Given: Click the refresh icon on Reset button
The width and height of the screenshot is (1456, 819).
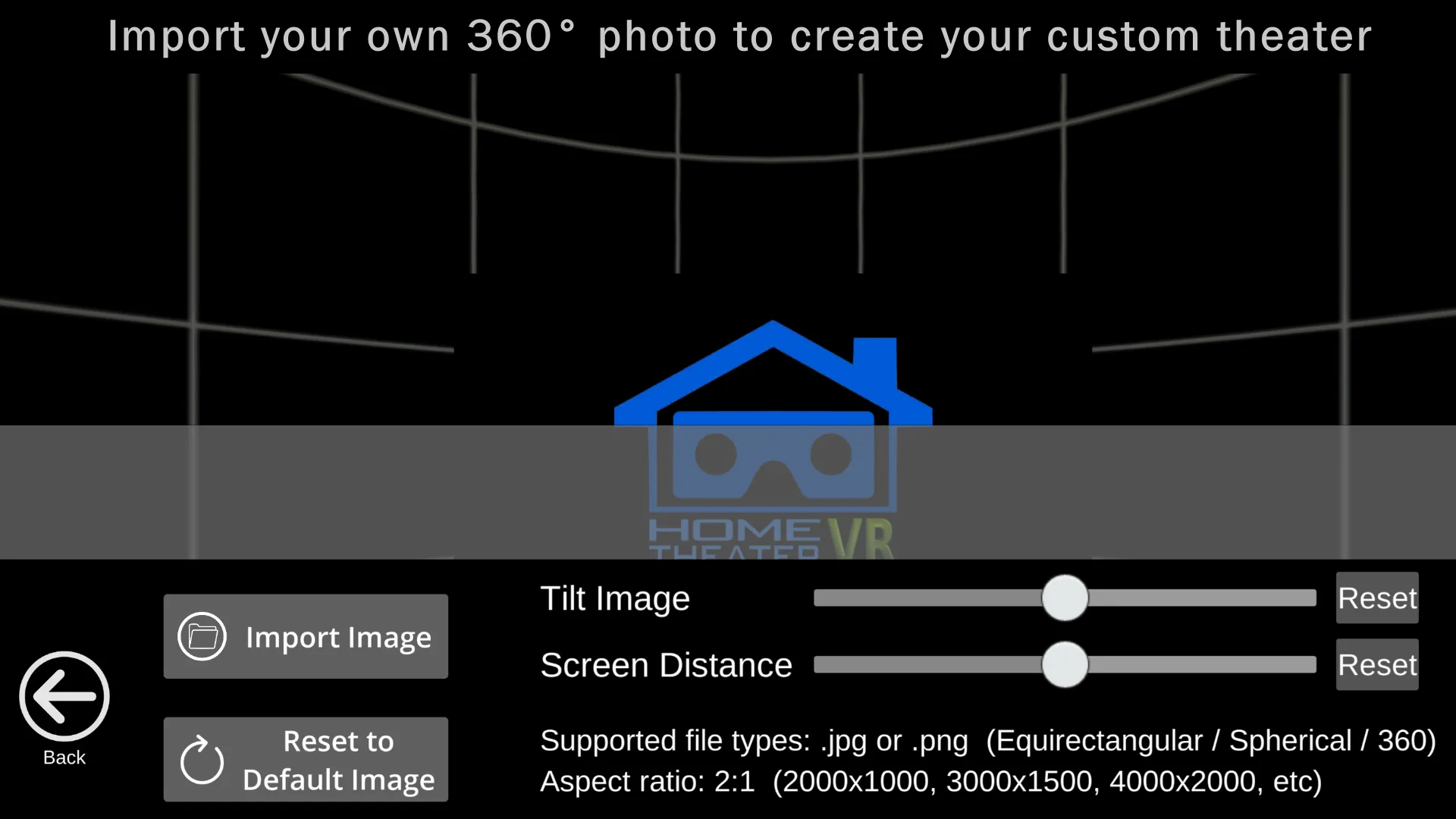Looking at the screenshot, I should [202, 759].
